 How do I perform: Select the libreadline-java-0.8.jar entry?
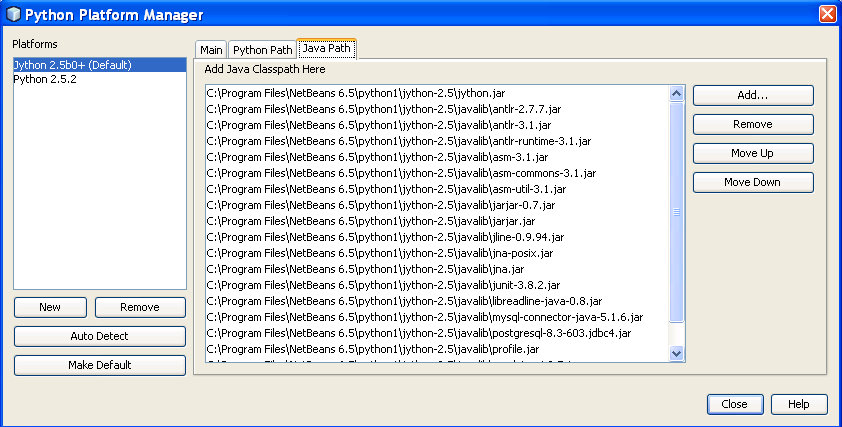click(437, 301)
